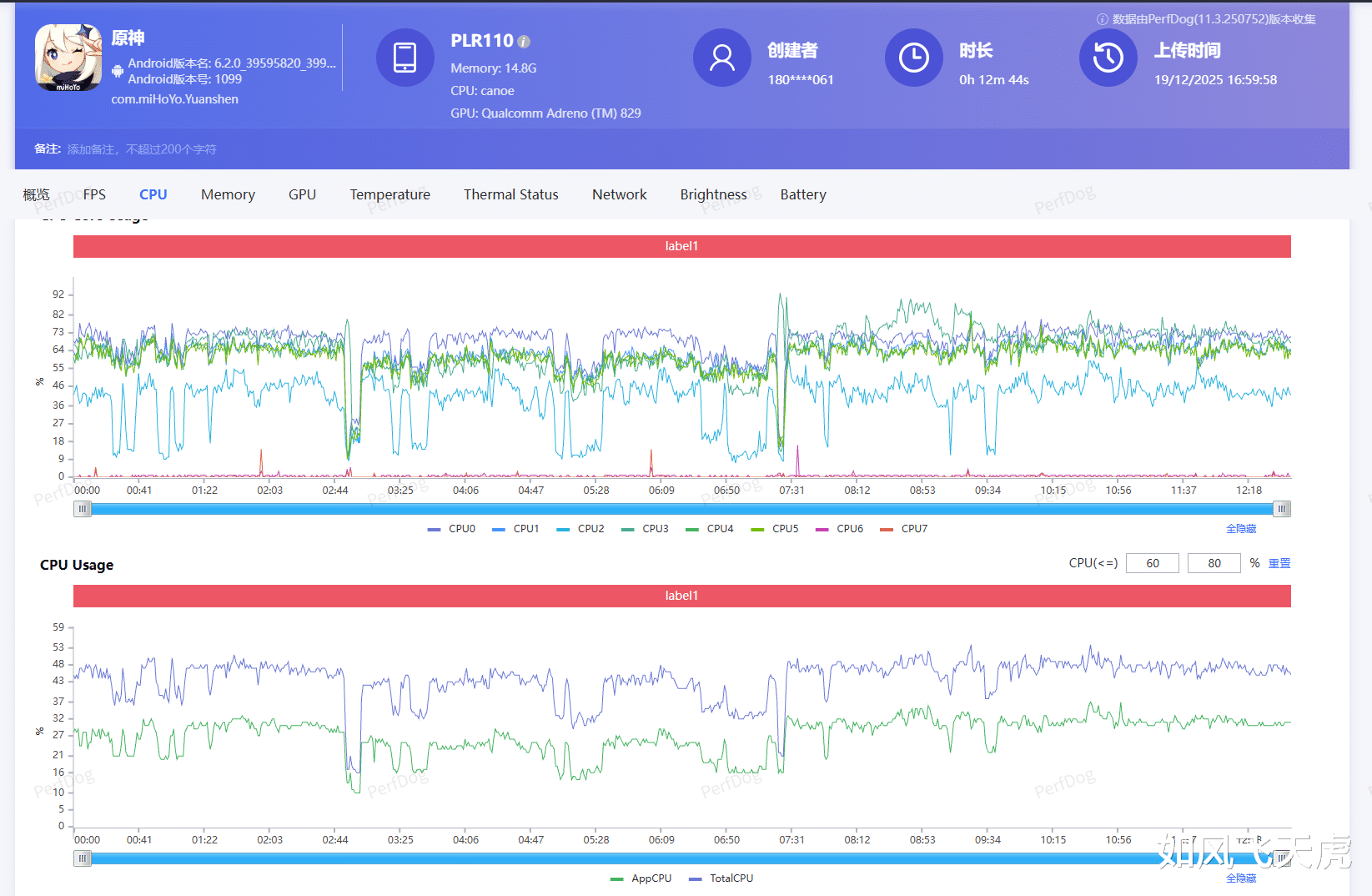Select the Battery tab
Viewport: 1372px width, 896px height.
coord(802,194)
